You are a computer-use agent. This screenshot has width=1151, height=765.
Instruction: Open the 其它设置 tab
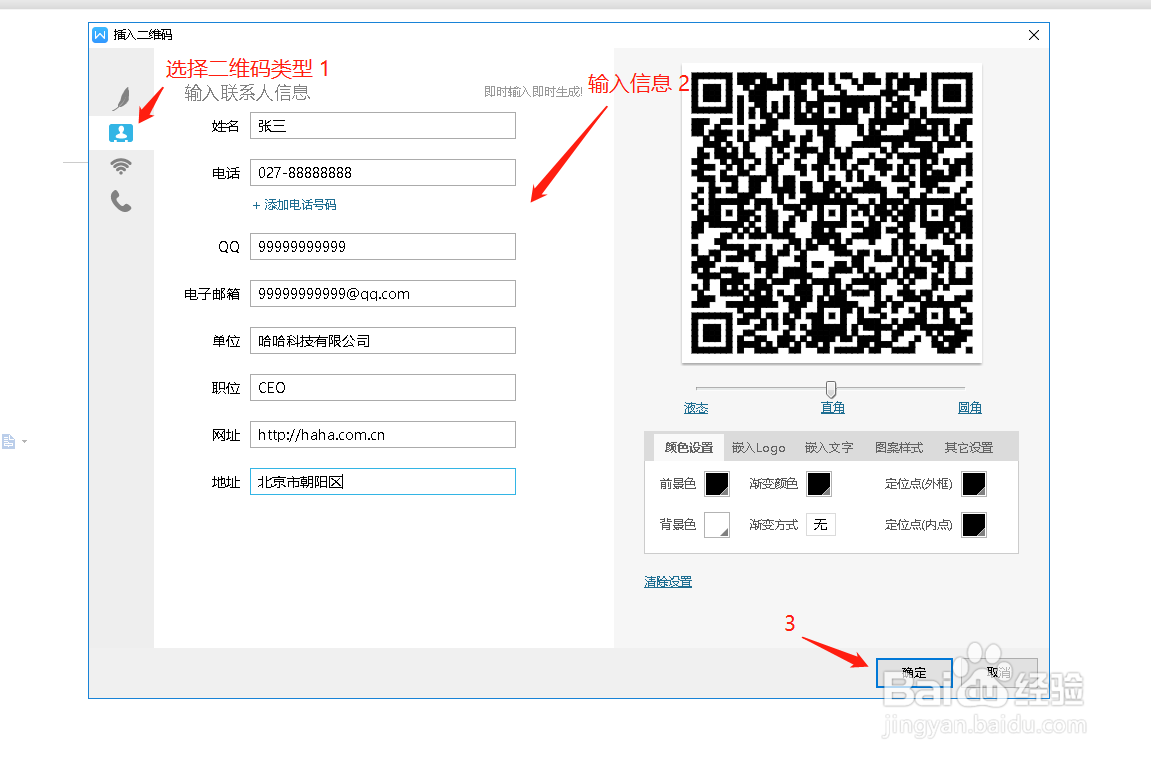(x=969, y=447)
